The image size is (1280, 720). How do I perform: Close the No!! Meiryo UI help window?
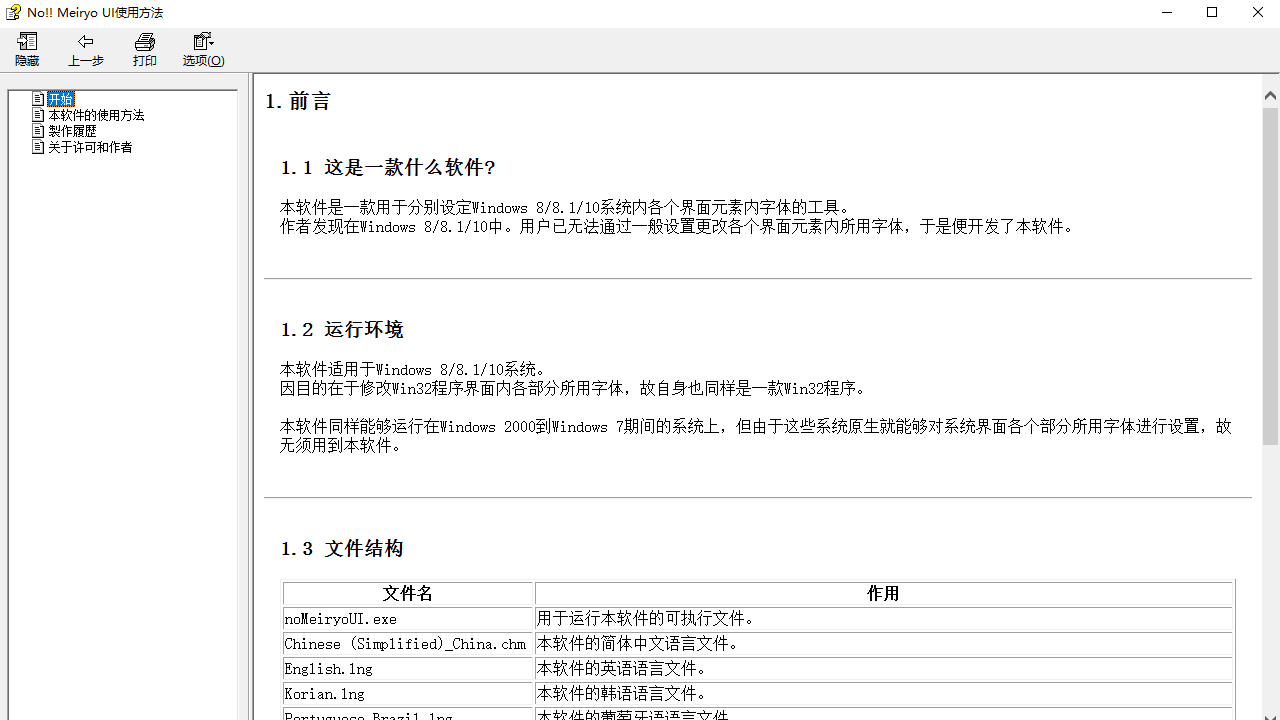tap(1258, 13)
